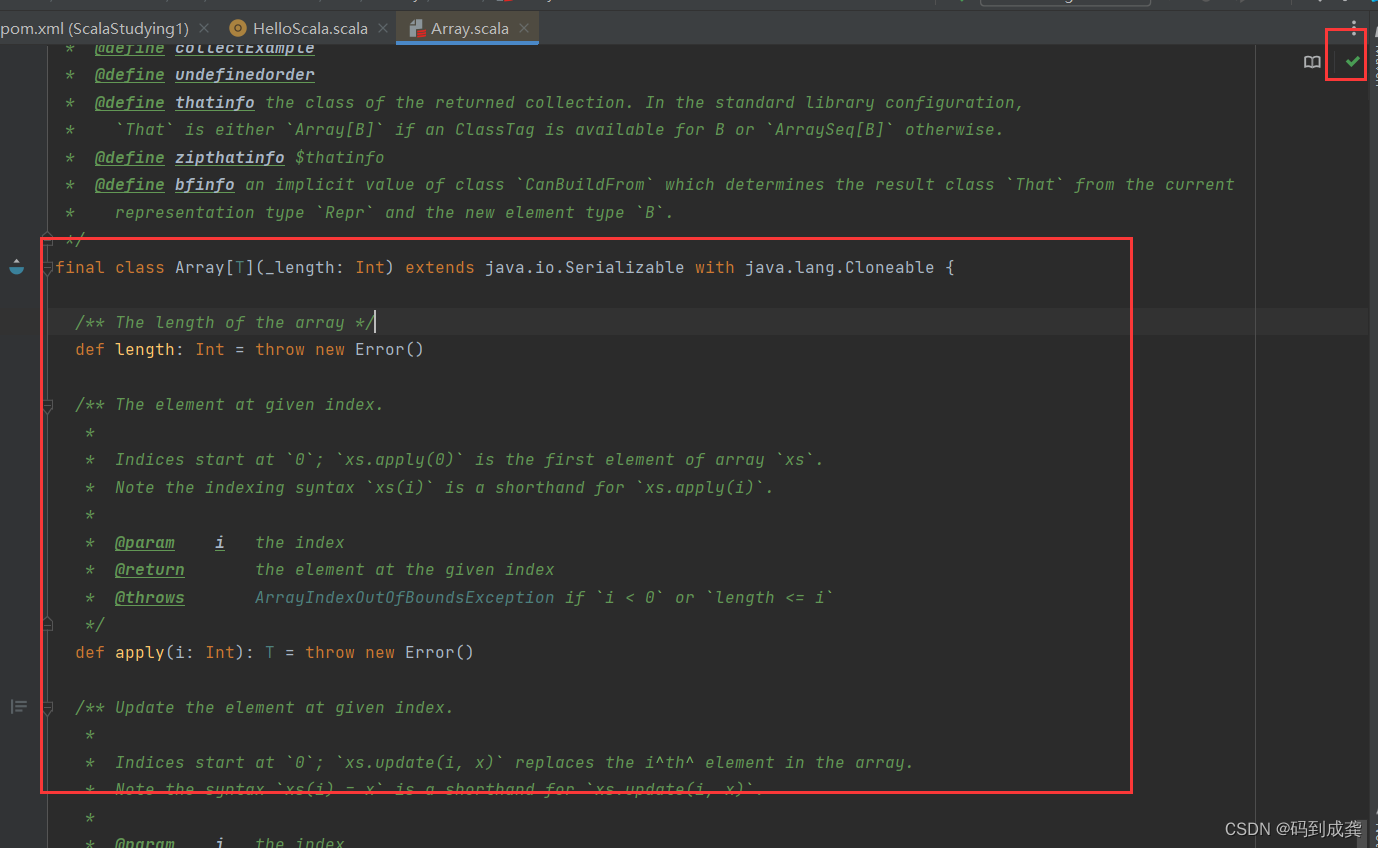Click the 'java.lang.Cloneable' type reference
The width and height of the screenshot is (1378, 848).
(840, 267)
